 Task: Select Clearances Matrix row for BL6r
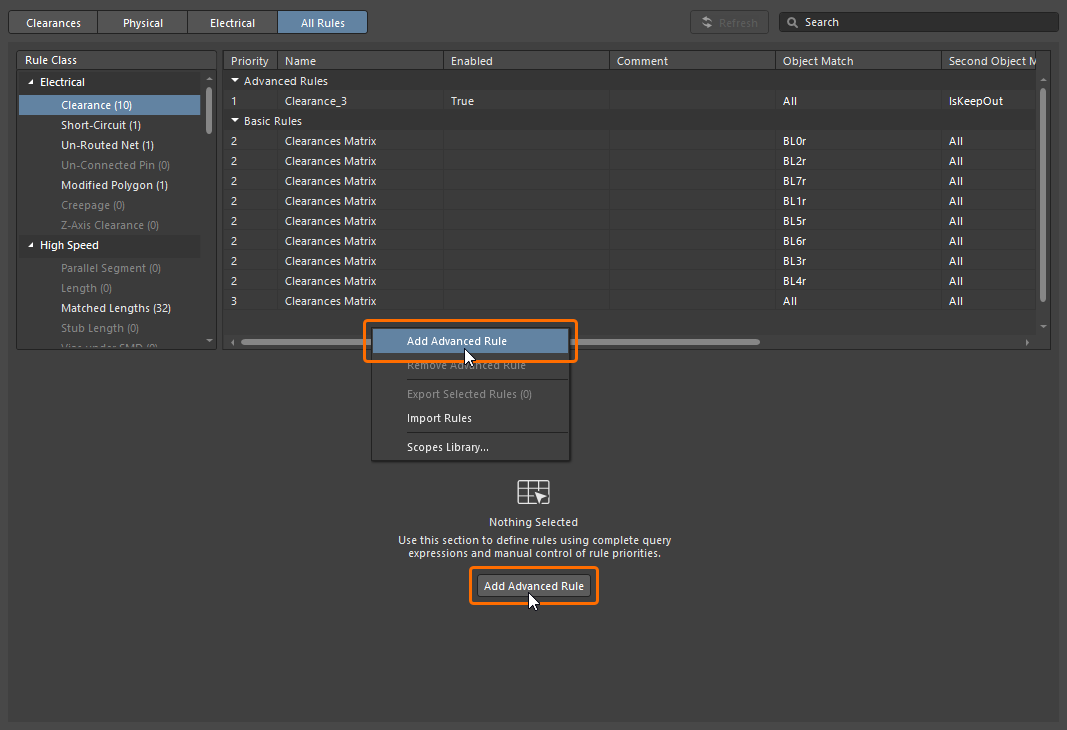629,241
